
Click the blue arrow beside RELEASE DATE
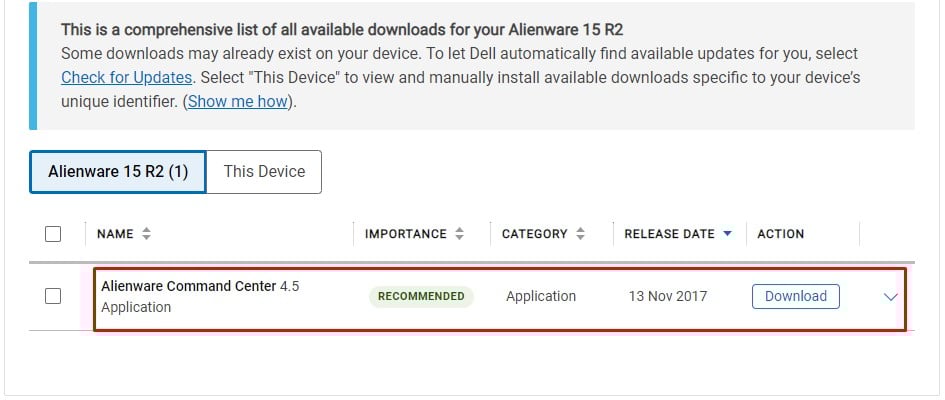[x=727, y=234]
